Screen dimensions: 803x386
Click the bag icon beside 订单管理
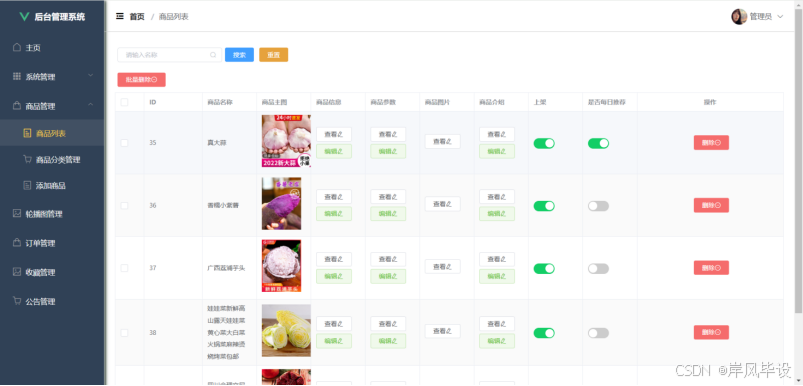pos(17,243)
